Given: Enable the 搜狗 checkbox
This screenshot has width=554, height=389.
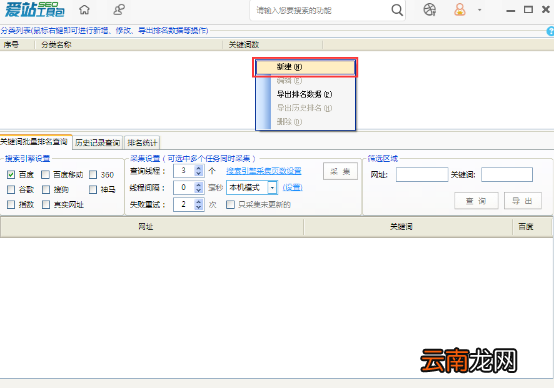Looking at the screenshot, I should [x=46, y=190].
